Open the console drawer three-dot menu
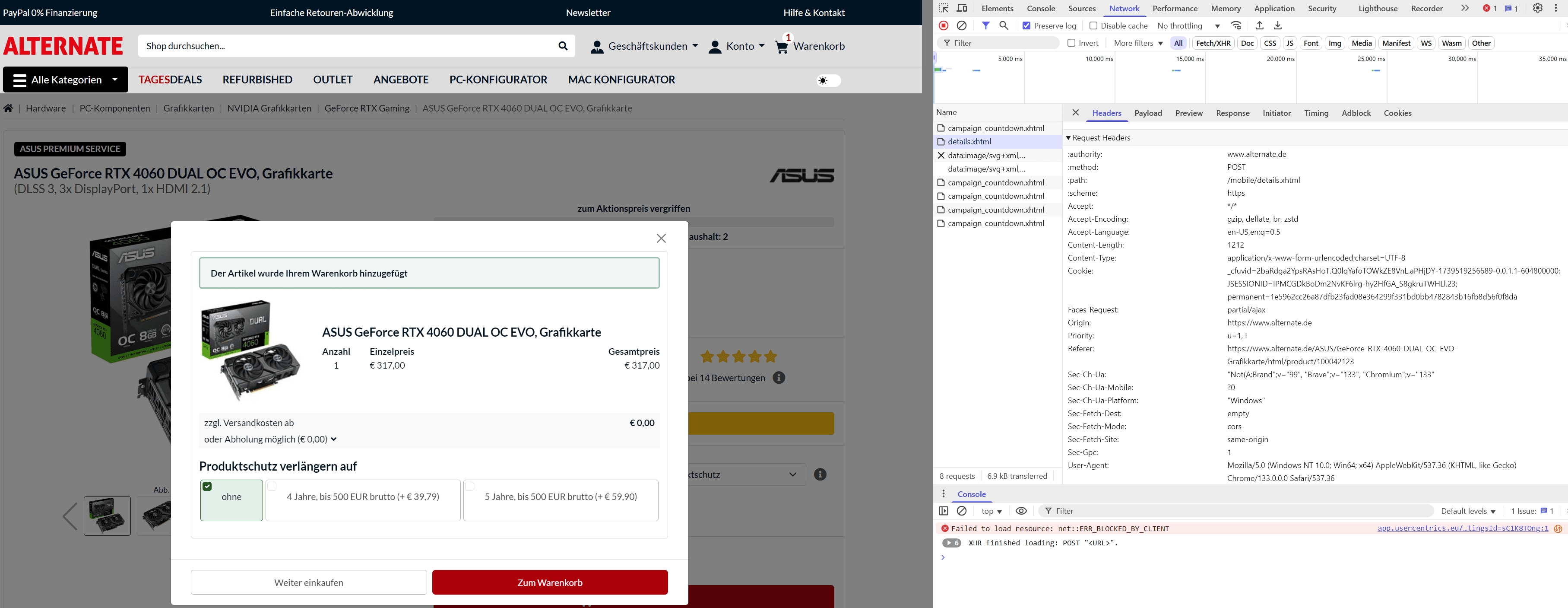The height and width of the screenshot is (608, 1568). [x=944, y=494]
